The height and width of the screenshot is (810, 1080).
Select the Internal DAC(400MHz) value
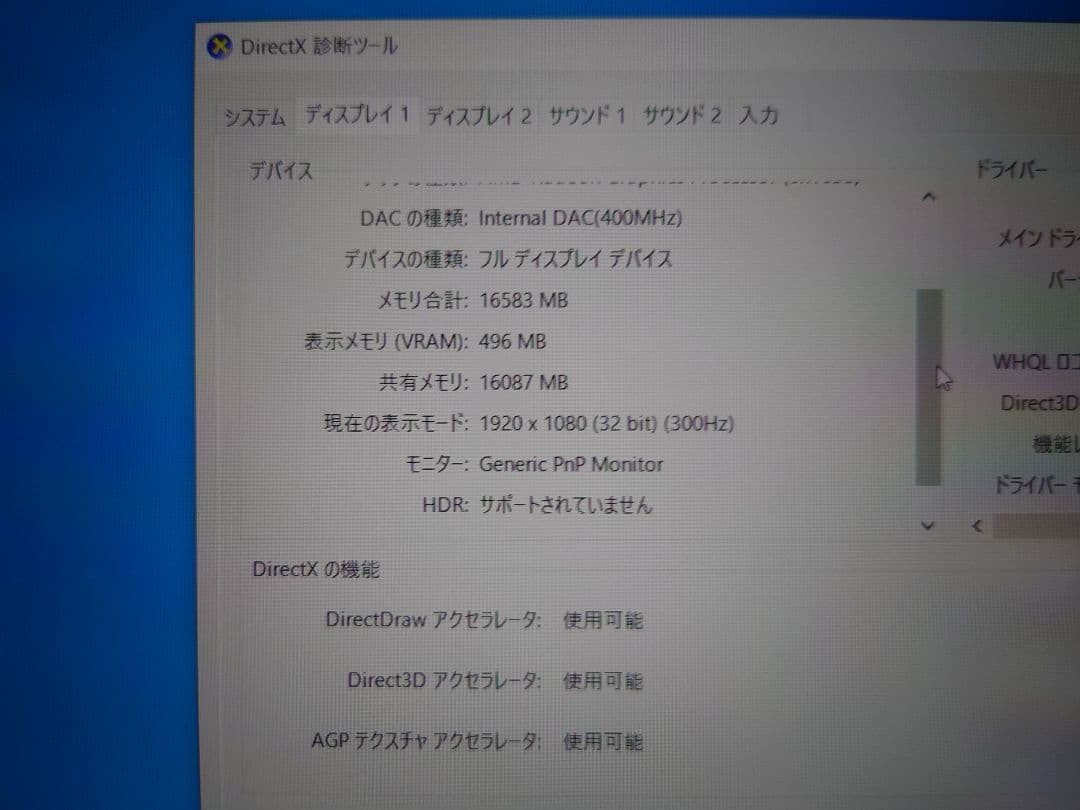click(x=580, y=218)
